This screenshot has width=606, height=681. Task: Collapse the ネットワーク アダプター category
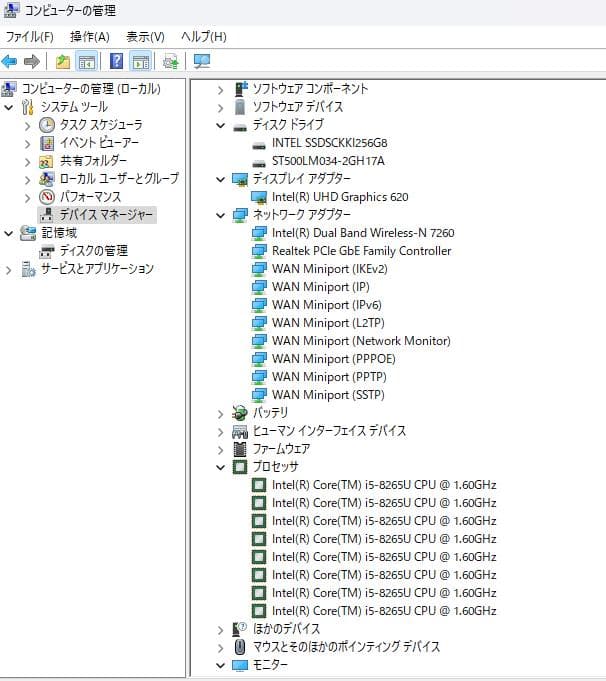click(x=221, y=215)
